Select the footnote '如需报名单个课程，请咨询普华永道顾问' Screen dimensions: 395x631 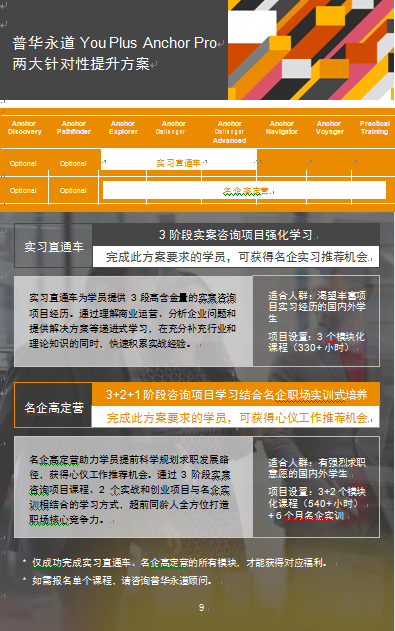121,581
